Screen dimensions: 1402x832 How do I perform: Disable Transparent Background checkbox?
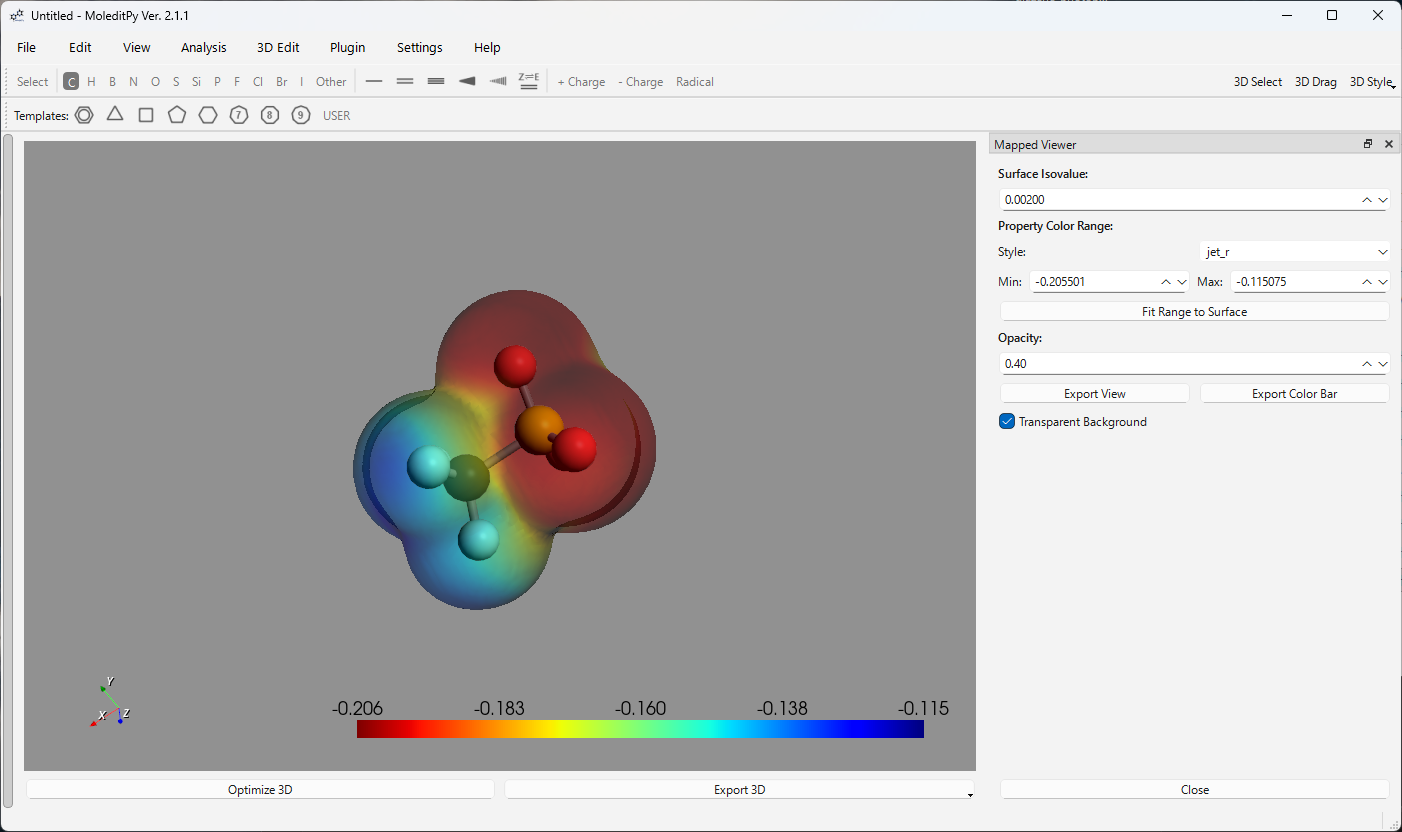[x=1006, y=421]
